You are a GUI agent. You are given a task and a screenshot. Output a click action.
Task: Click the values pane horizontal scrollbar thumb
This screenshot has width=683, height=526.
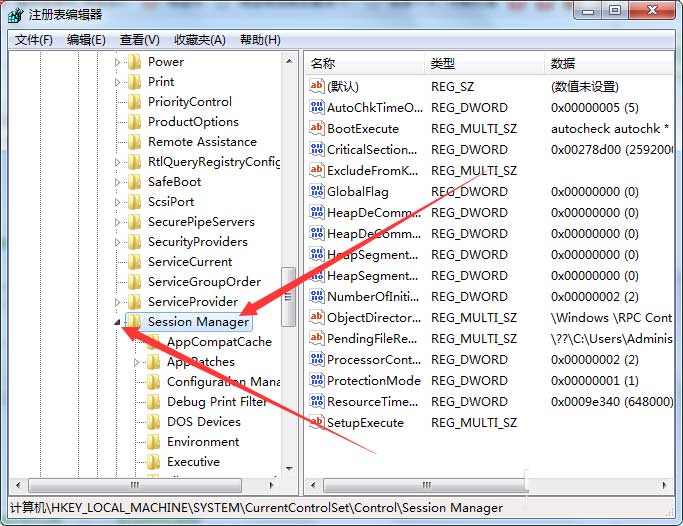(426, 485)
